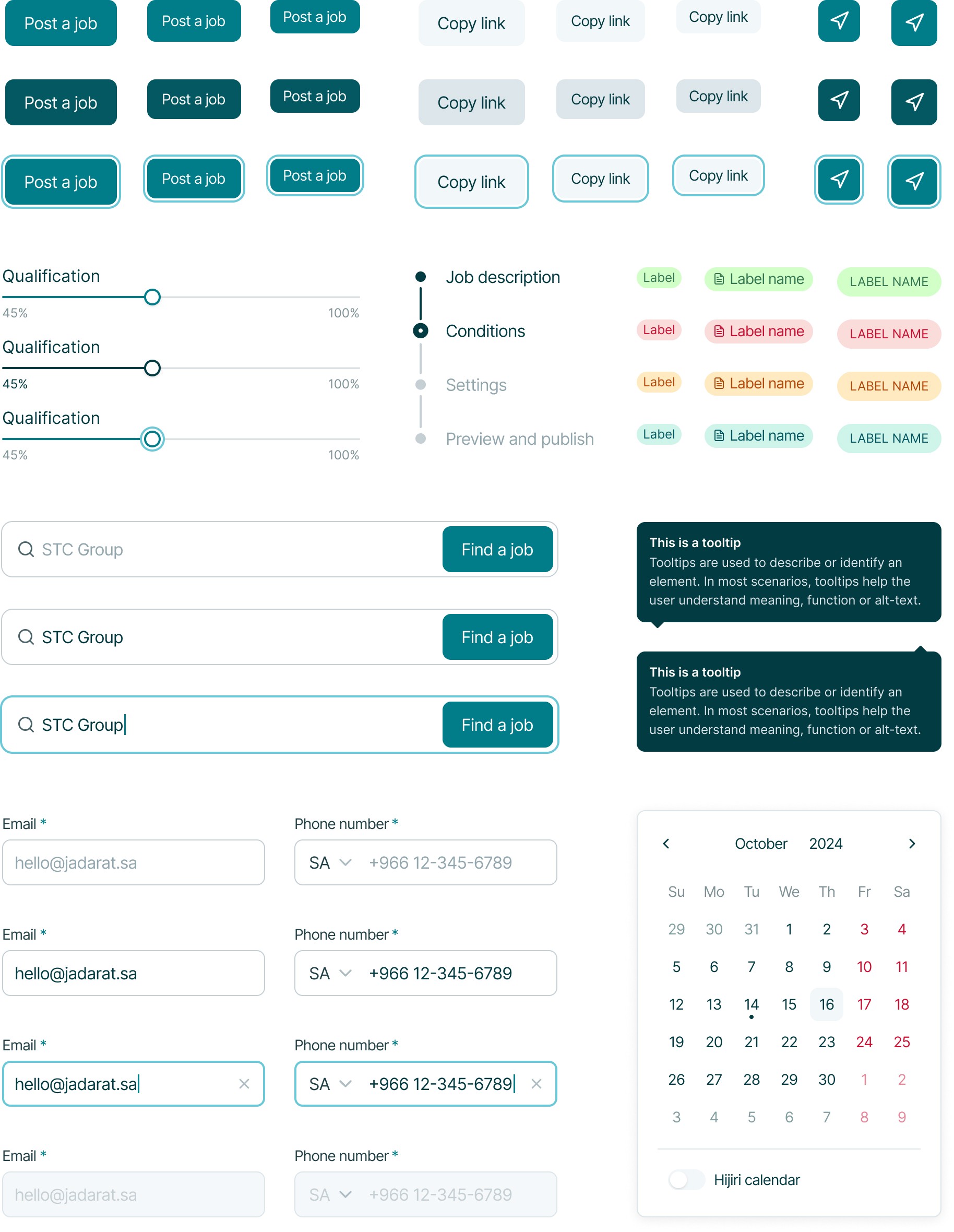Viewport: 954px width, 1232px height.
Task: Click the "Hijiri calendar" label text
Action: tap(757, 1180)
